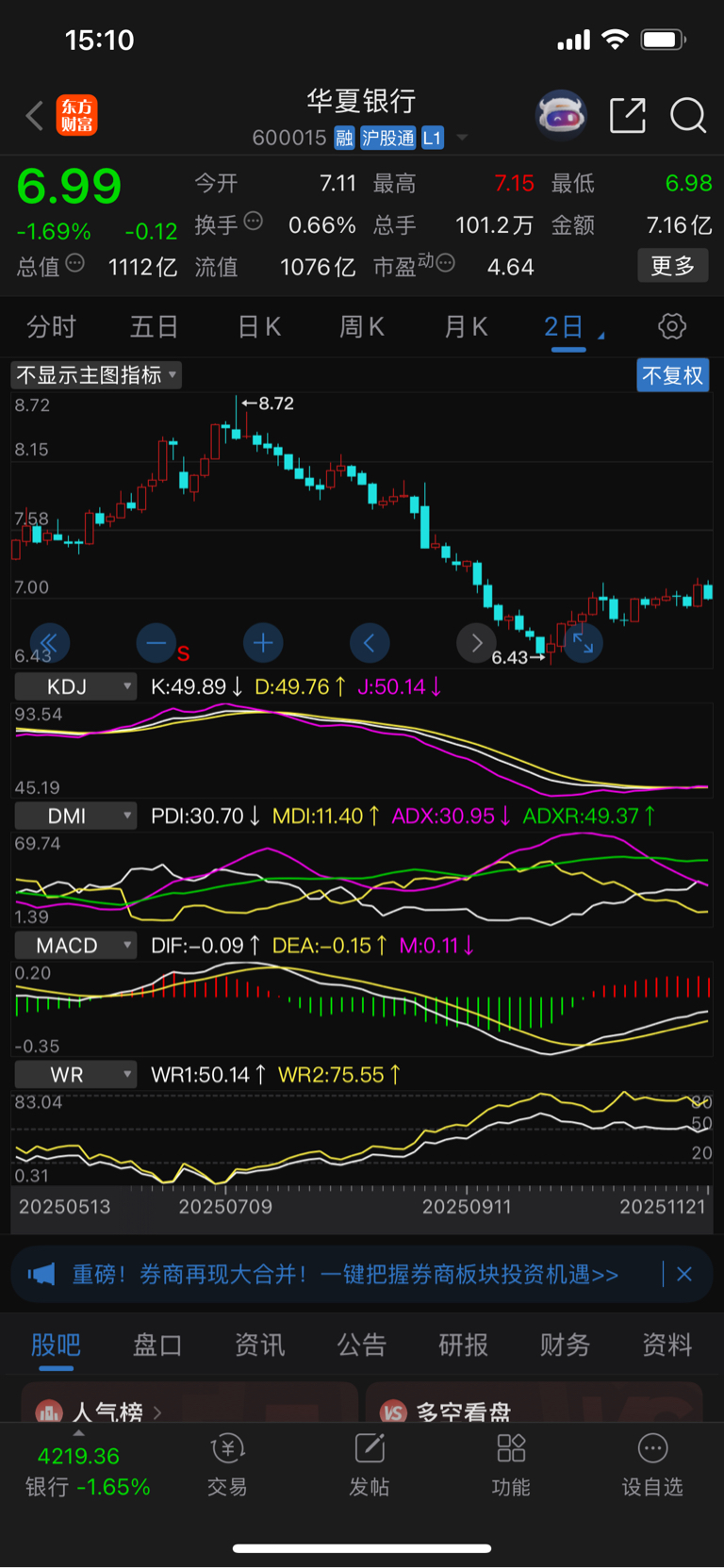Tap the 8.72 high price label
This screenshot has height=1568, width=724.
tap(276, 404)
